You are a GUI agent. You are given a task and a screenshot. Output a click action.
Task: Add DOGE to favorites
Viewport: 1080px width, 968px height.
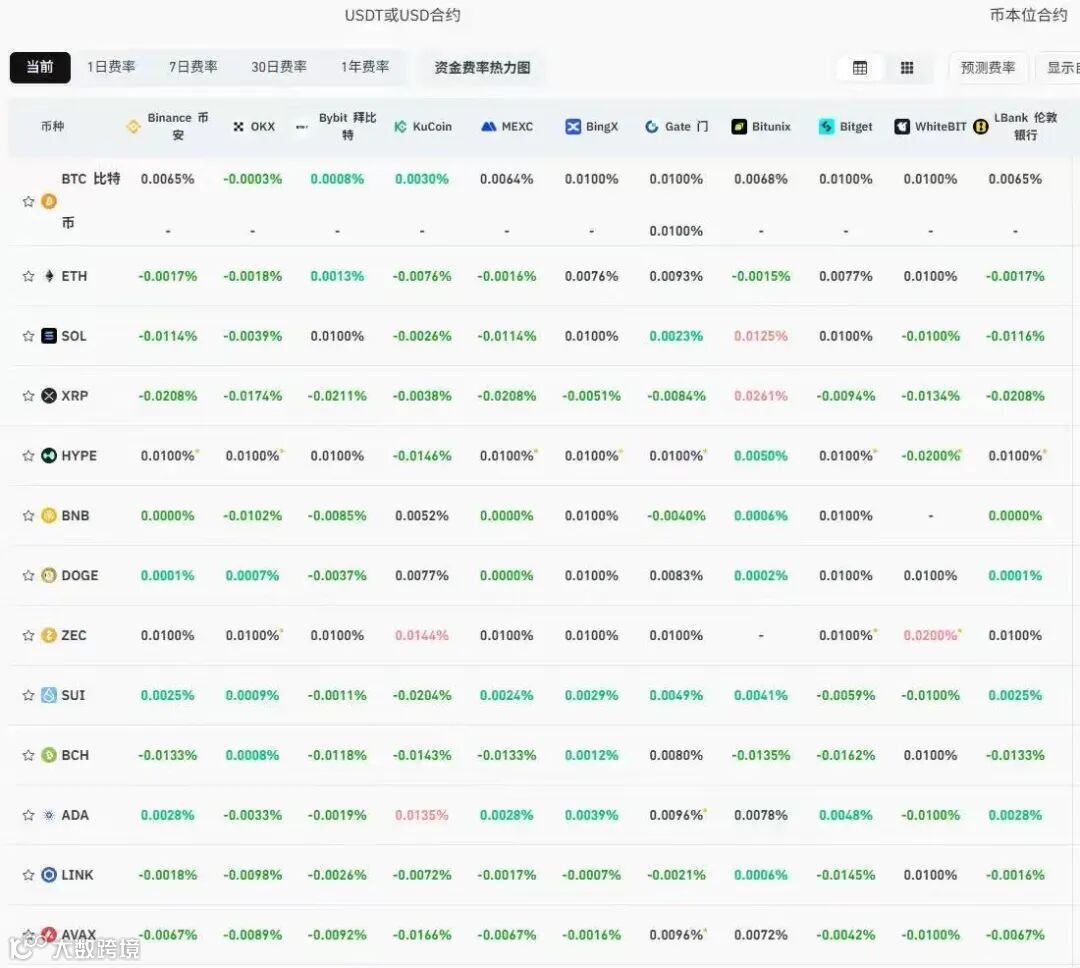pos(28,576)
